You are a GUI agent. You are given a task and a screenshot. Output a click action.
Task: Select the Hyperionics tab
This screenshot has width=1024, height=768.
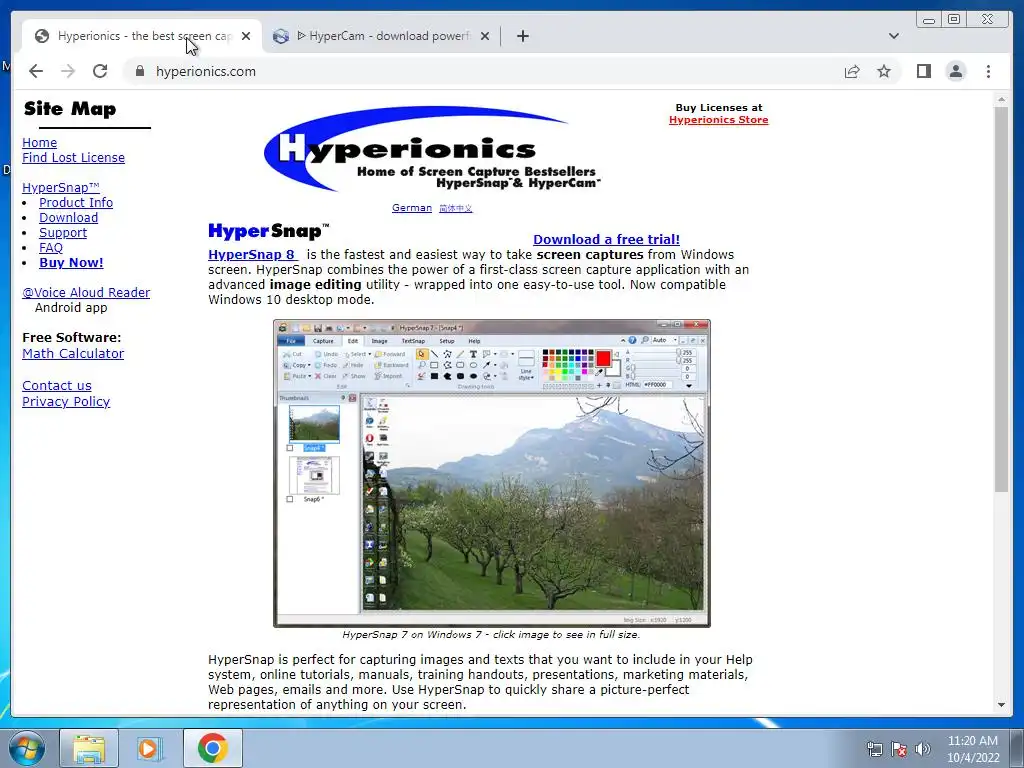point(142,36)
